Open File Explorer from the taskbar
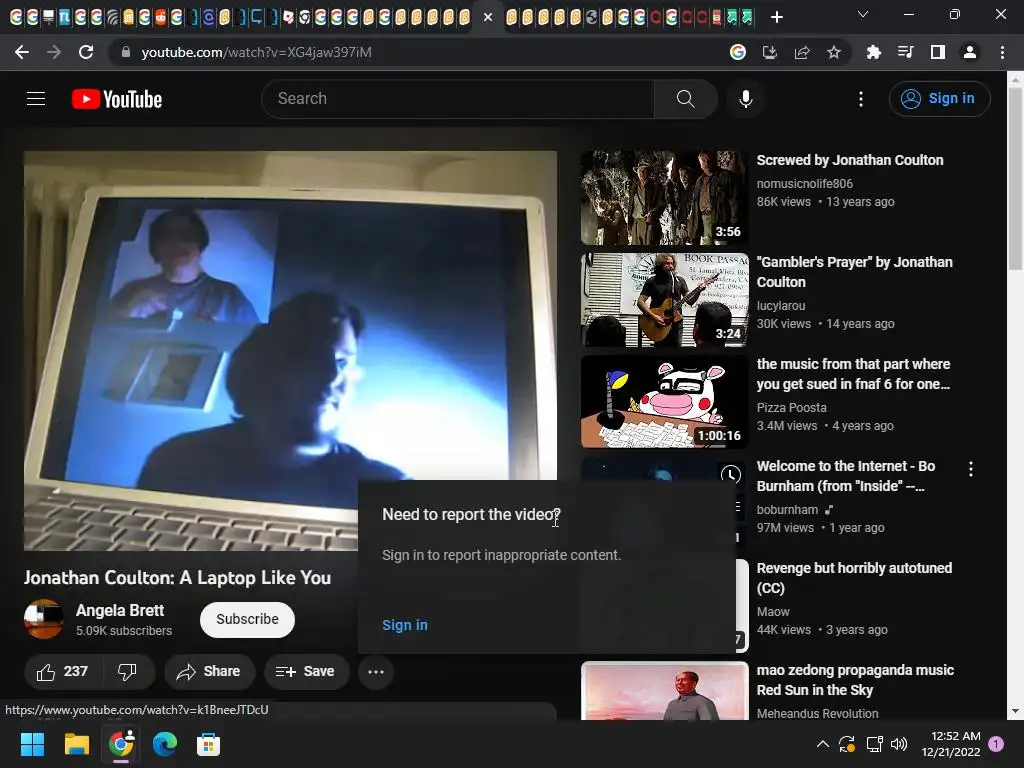This screenshot has height=768, width=1024. [x=76, y=744]
